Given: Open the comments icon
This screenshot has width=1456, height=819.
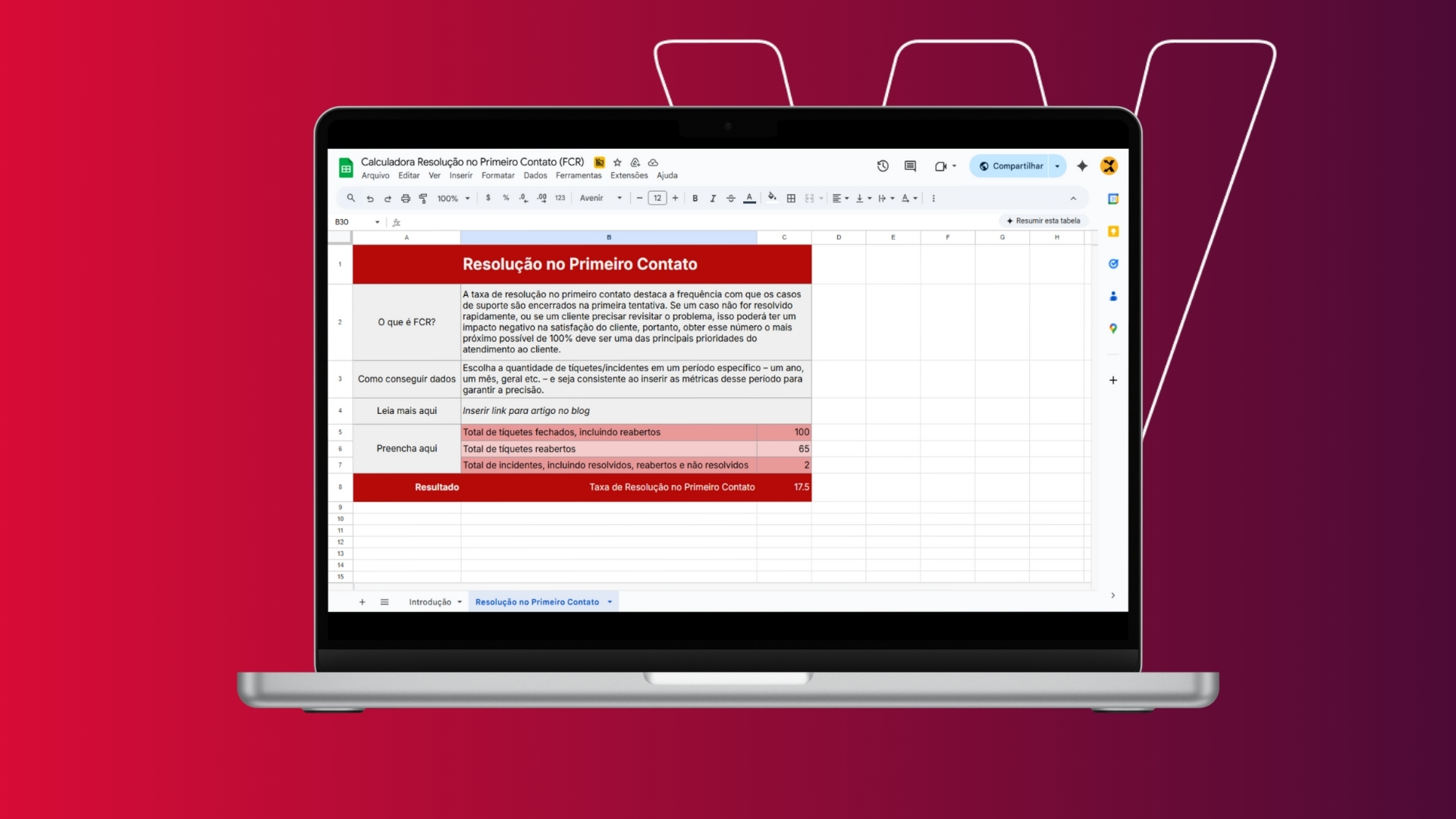Looking at the screenshot, I should (x=910, y=166).
